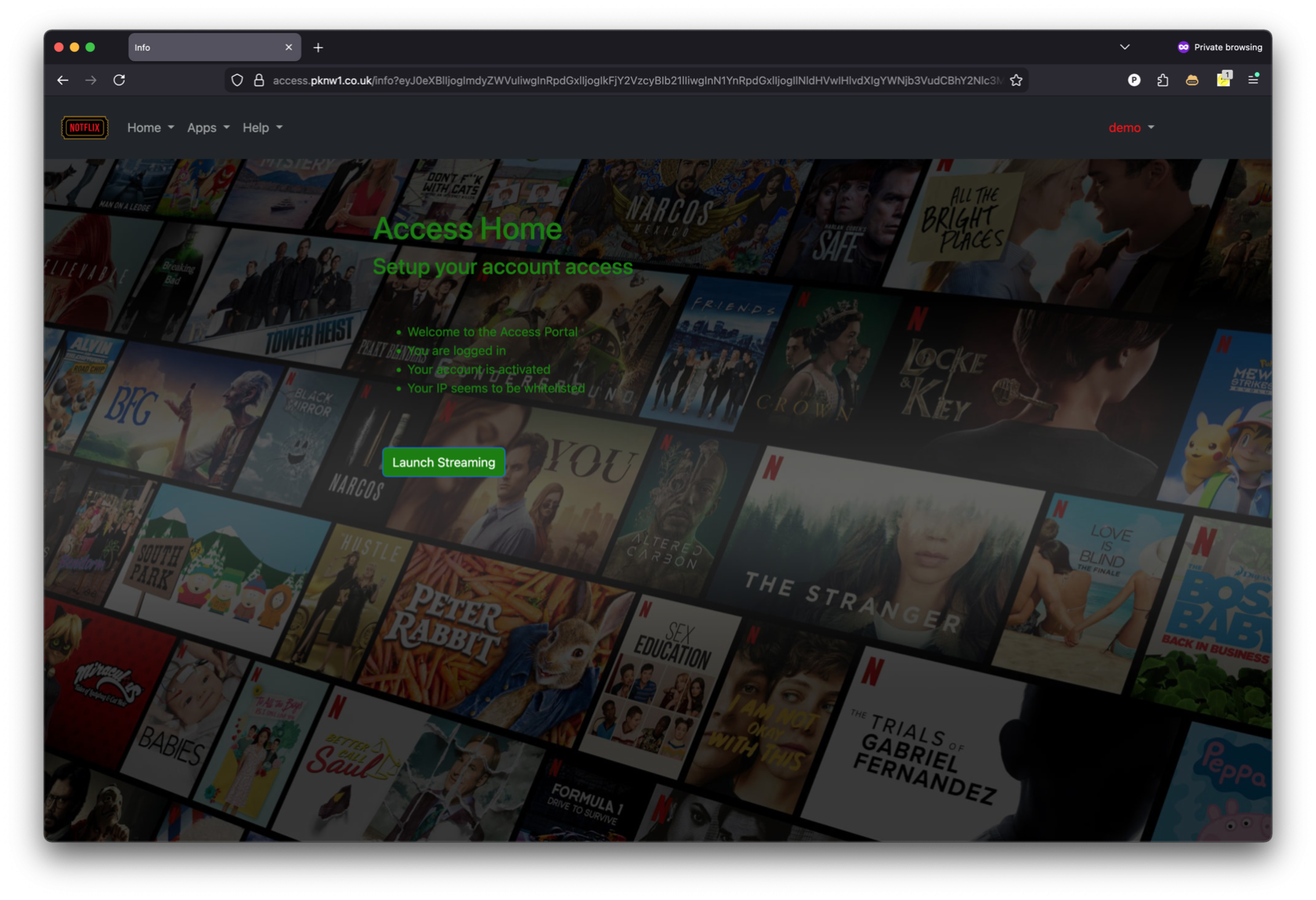The width and height of the screenshot is (1316, 900).
Task: Go back using the browser back arrow
Action: coord(63,80)
